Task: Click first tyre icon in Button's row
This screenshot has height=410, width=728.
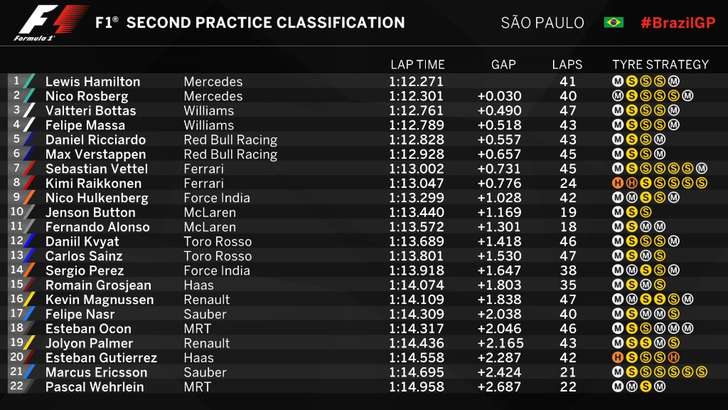Action: (619, 212)
